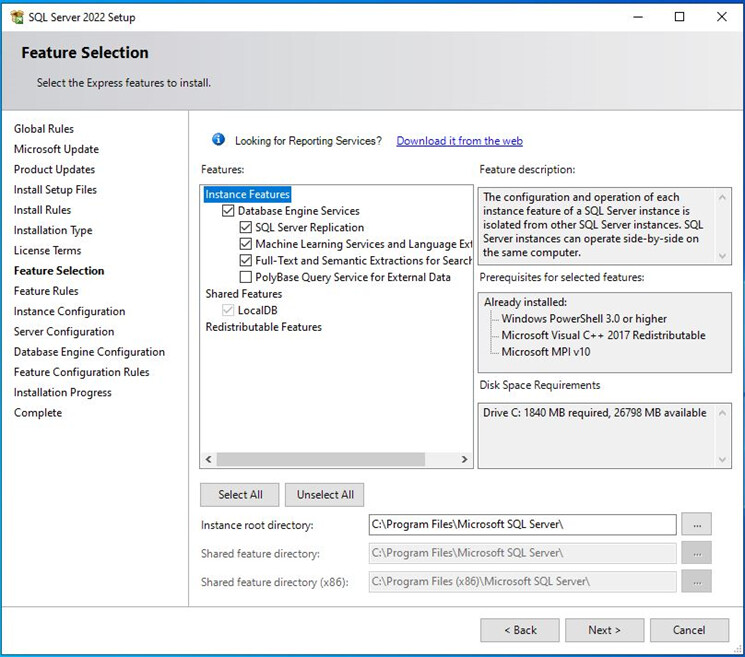Screen dimensions: 745x657
Task: Click the Select All button
Action: [x=240, y=495]
